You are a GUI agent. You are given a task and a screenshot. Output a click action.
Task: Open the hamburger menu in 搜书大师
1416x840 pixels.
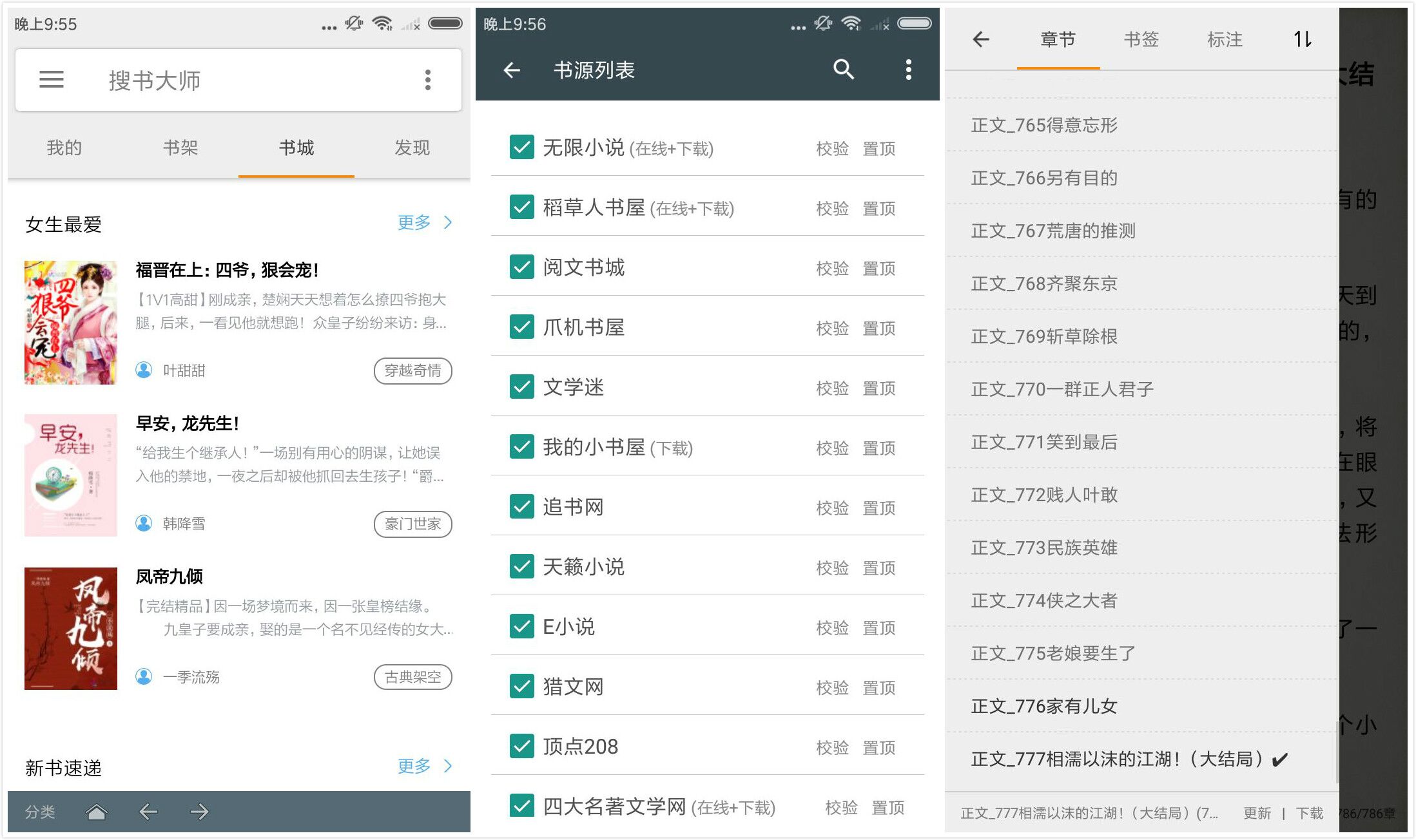click(52, 80)
